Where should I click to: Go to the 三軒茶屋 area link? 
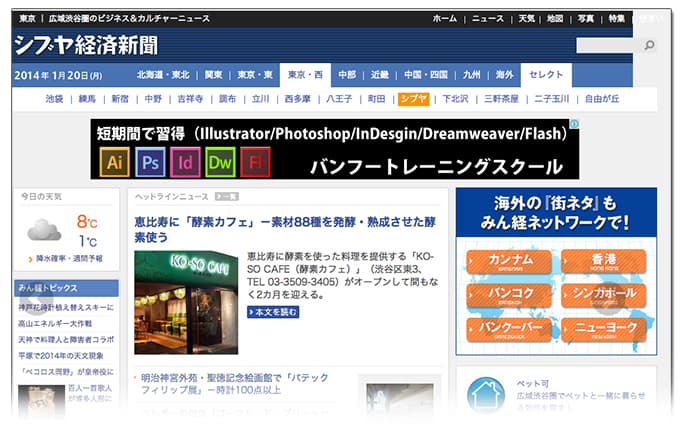[501, 99]
